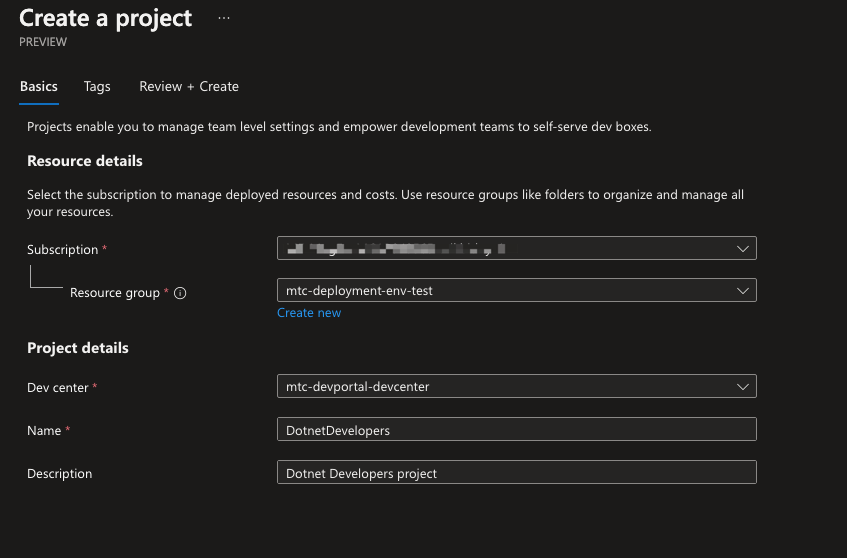Open the ellipsis menu beside Create a project
This screenshot has height=558, width=847.
(x=223, y=19)
